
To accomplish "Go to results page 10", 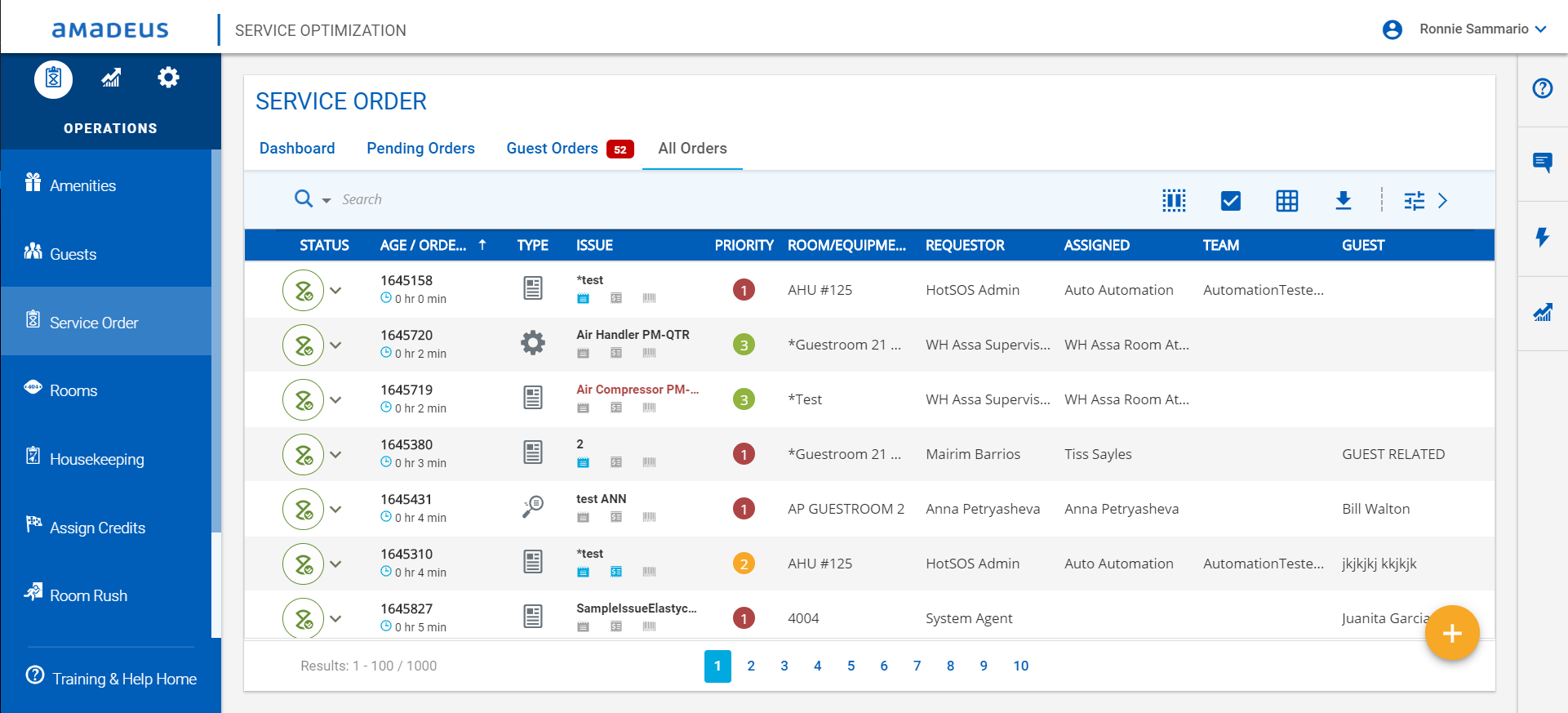I will coord(1020,666).
